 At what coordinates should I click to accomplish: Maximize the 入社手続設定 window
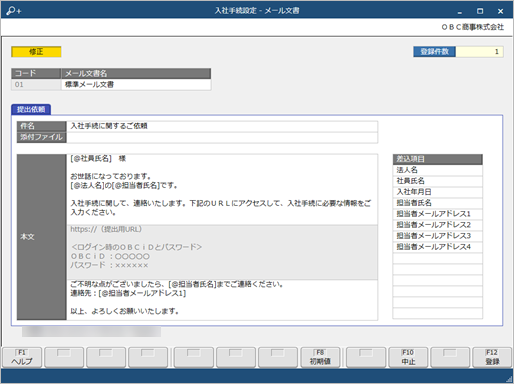point(480,11)
